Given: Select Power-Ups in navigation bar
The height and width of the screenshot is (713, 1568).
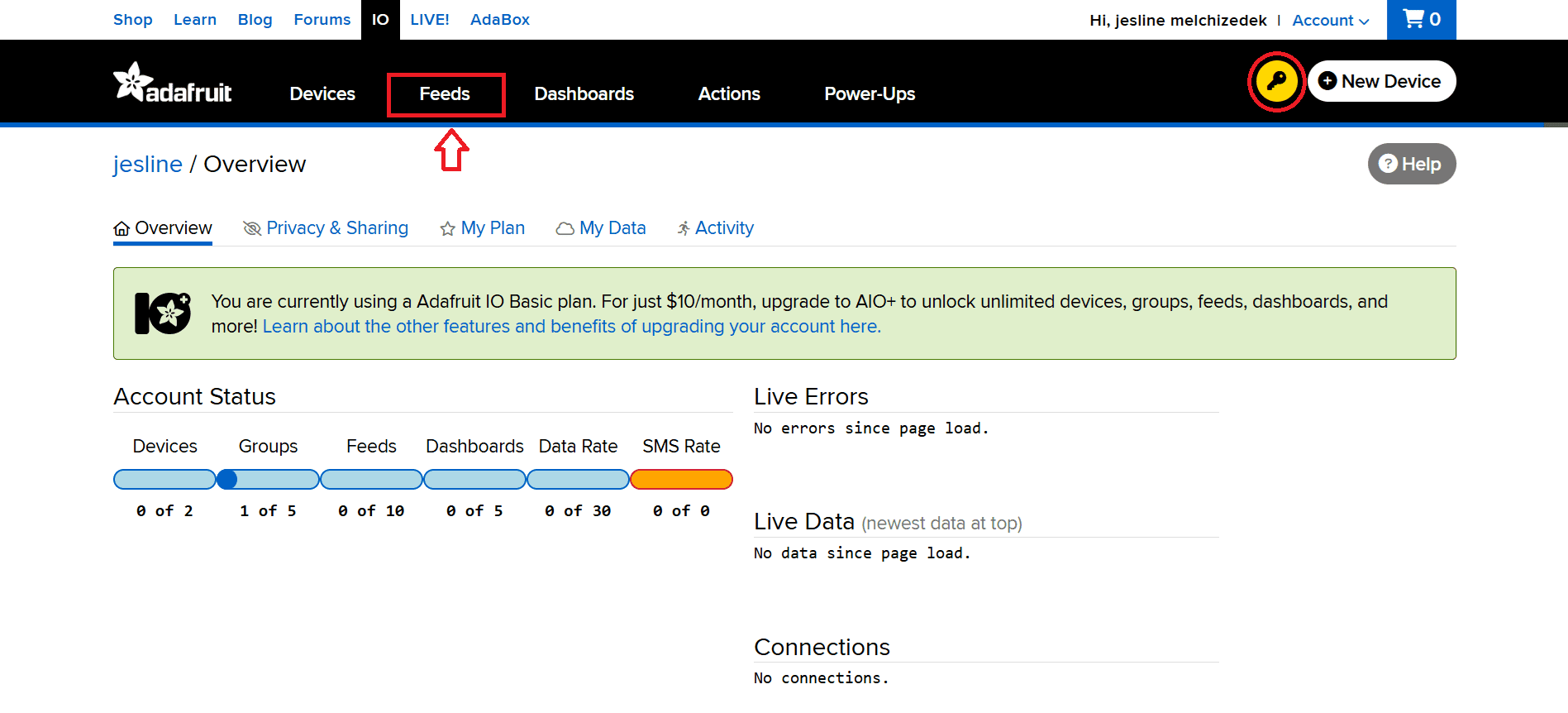Looking at the screenshot, I should pyautogui.click(x=869, y=94).
